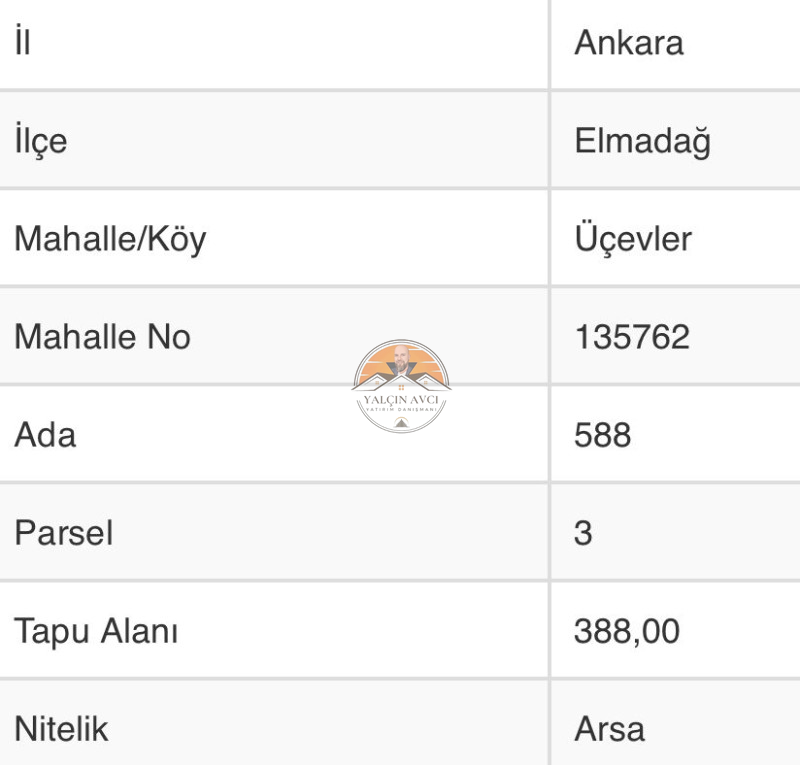Click the Yalçın Avcı text in logo
This screenshot has width=800, height=765.
[401, 400]
